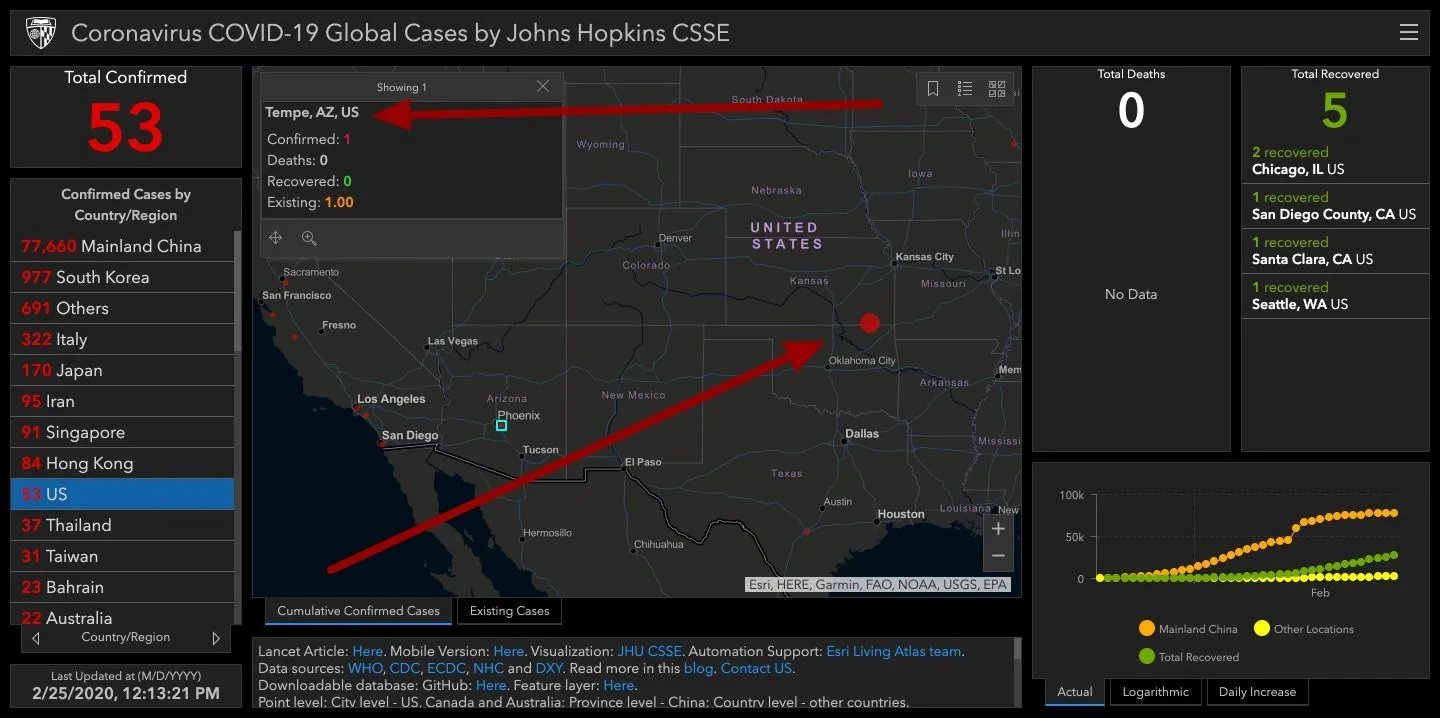Open the map legend list icon
This screenshot has width=1440, height=718.
(x=965, y=89)
